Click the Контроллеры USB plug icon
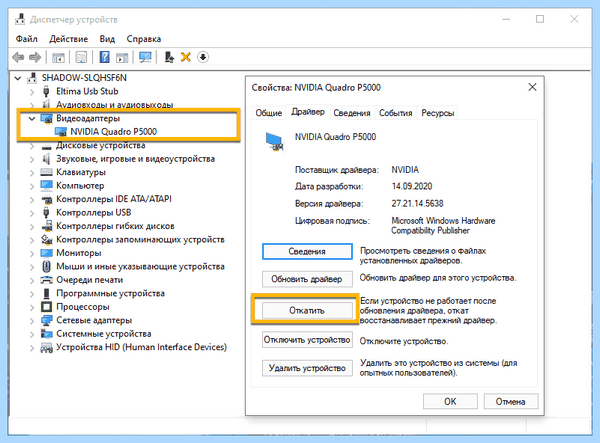 [x=46, y=212]
